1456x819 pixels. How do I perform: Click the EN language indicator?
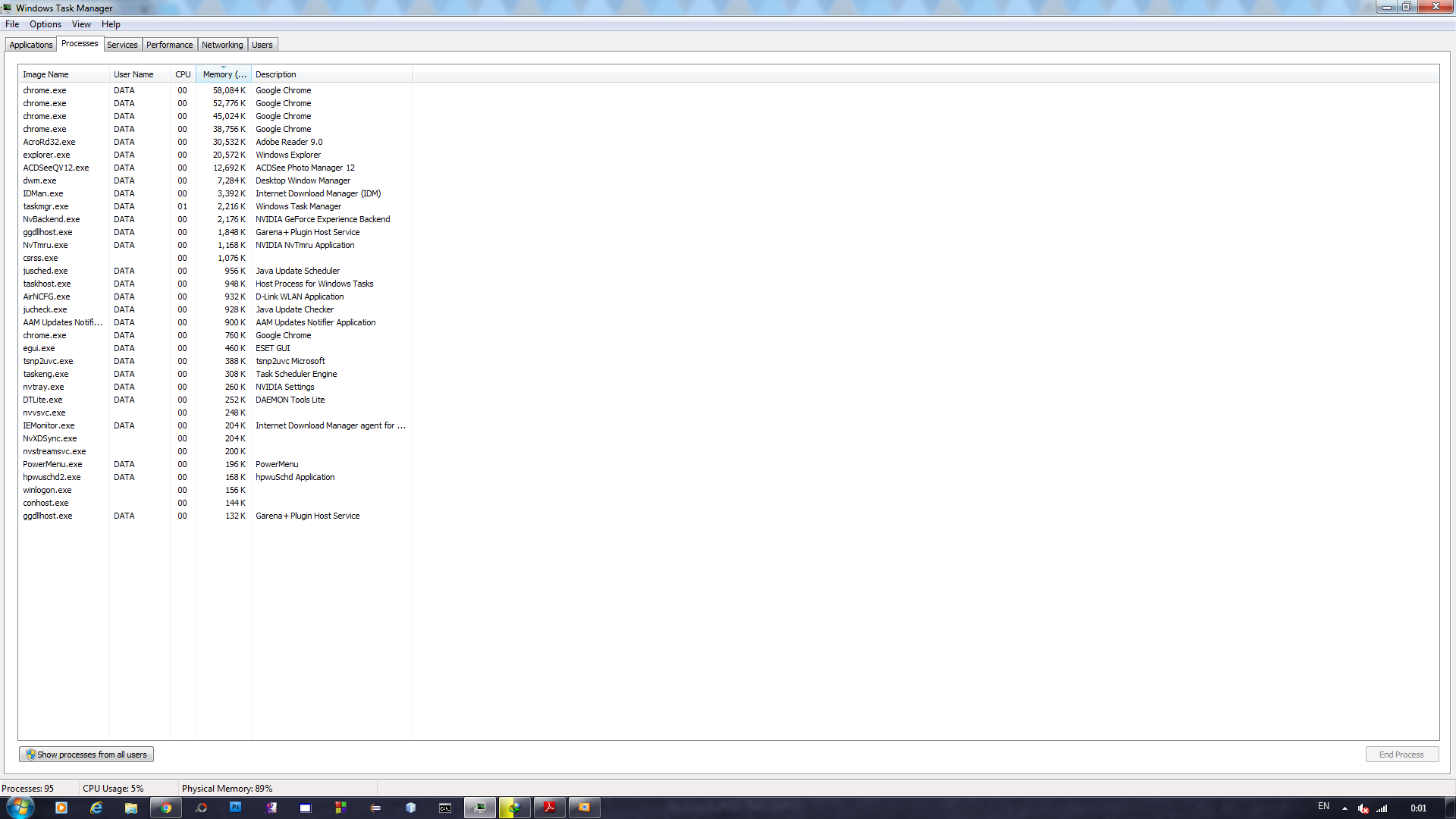[x=1323, y=806]
